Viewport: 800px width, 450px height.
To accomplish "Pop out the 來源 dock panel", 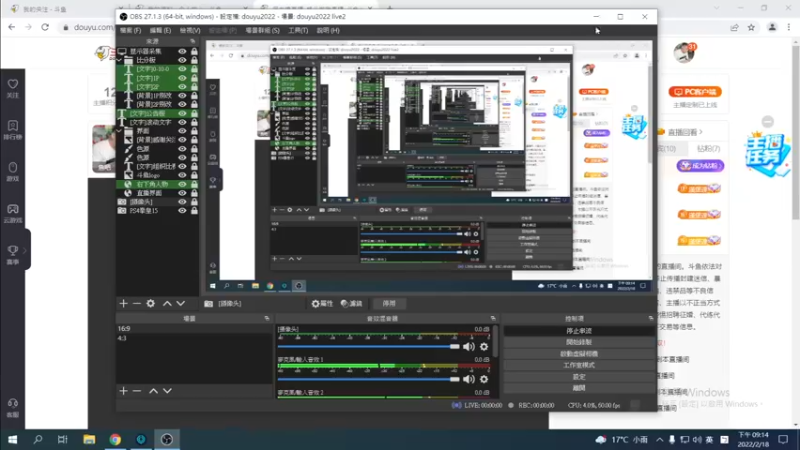I will coord(193,41).
